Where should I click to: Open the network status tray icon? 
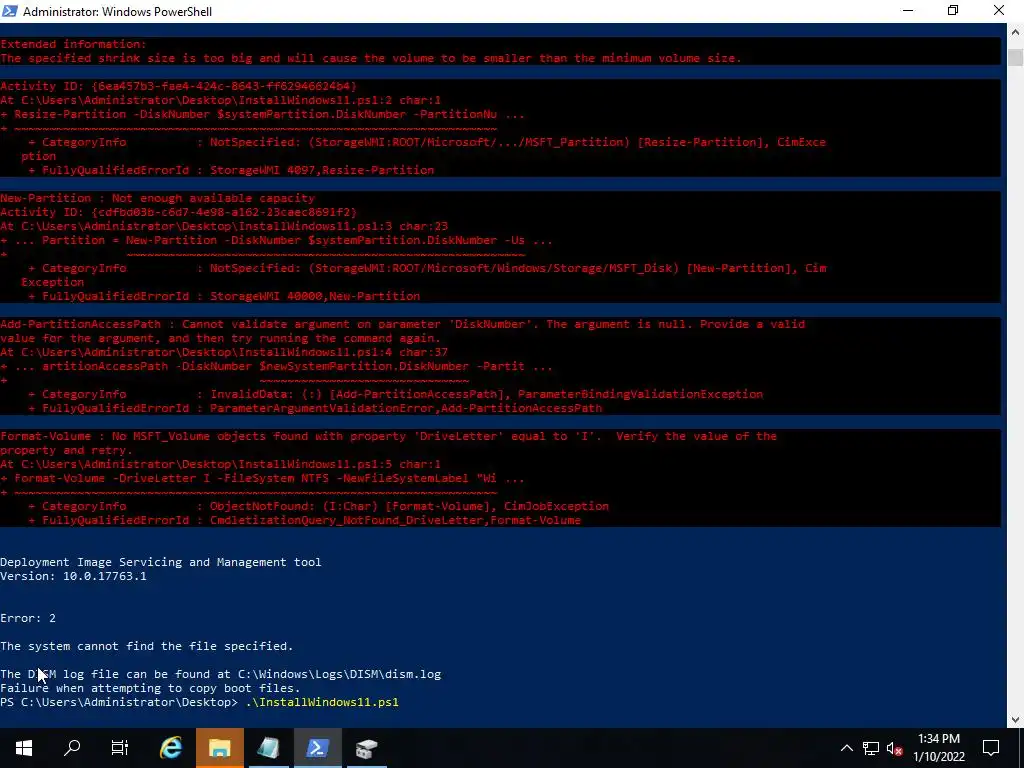pos(871,748)
